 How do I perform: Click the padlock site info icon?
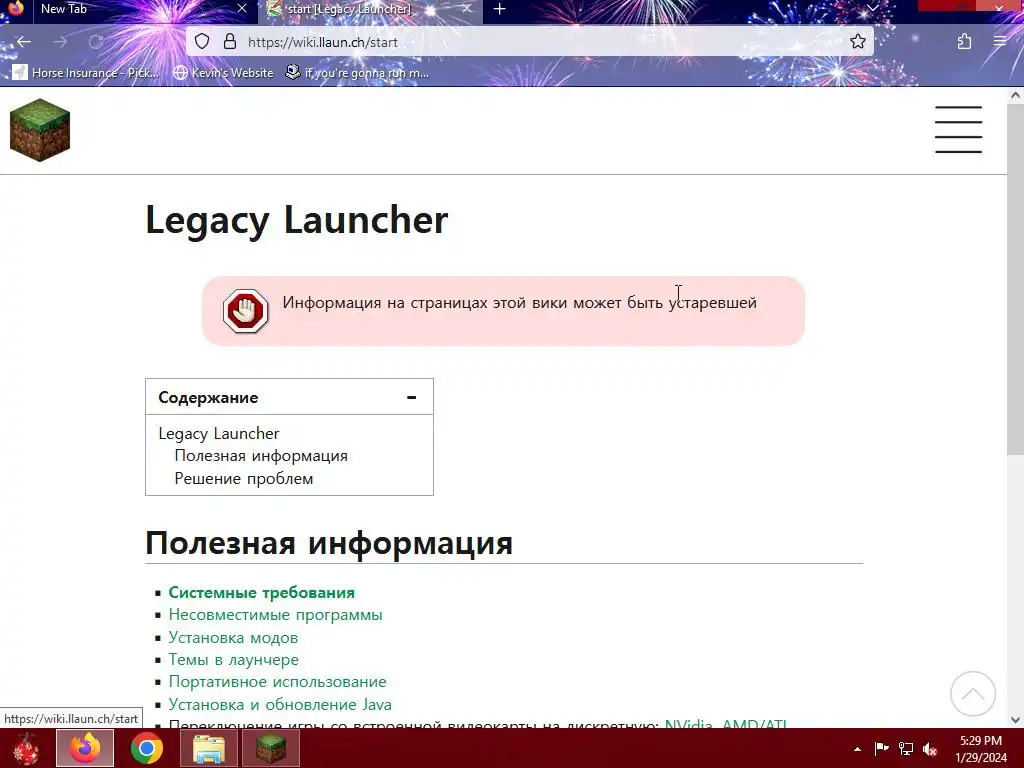point(229,42)
